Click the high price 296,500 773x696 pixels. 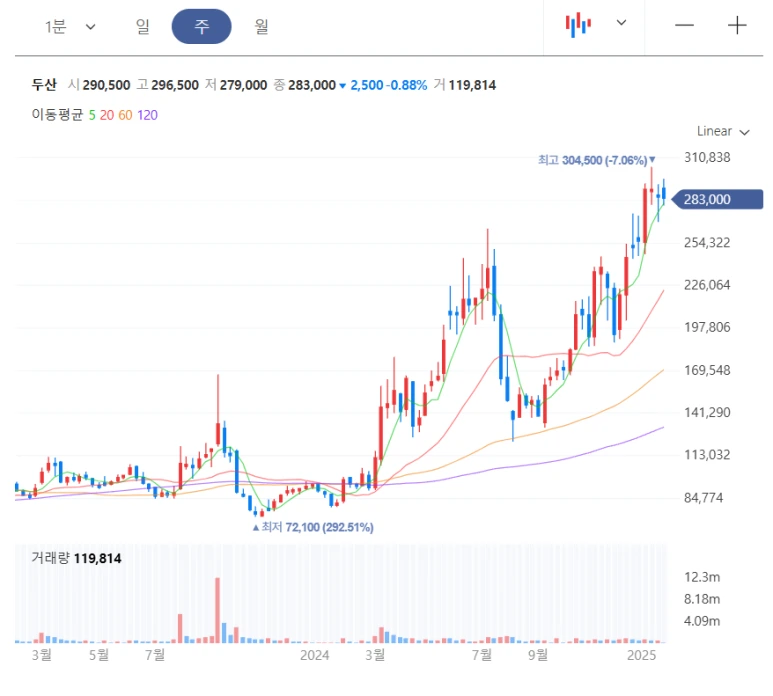tap(175, 85)
